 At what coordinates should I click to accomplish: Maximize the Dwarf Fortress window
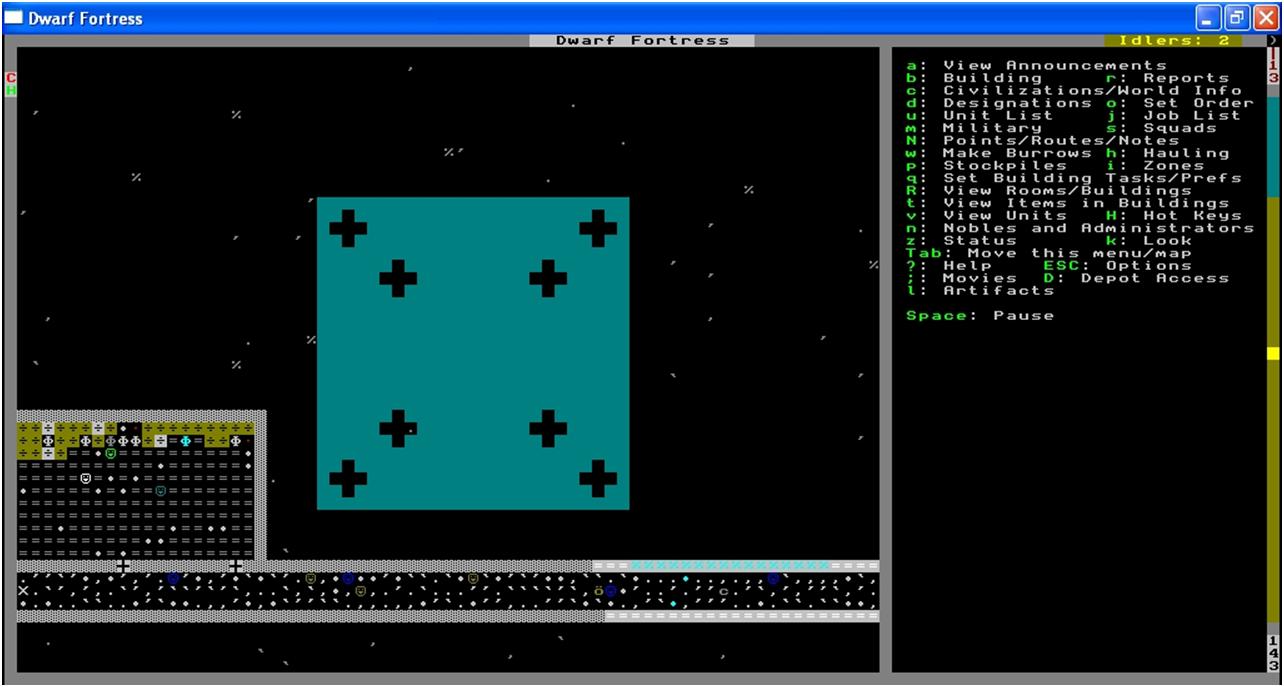(x=1237, y=18)
